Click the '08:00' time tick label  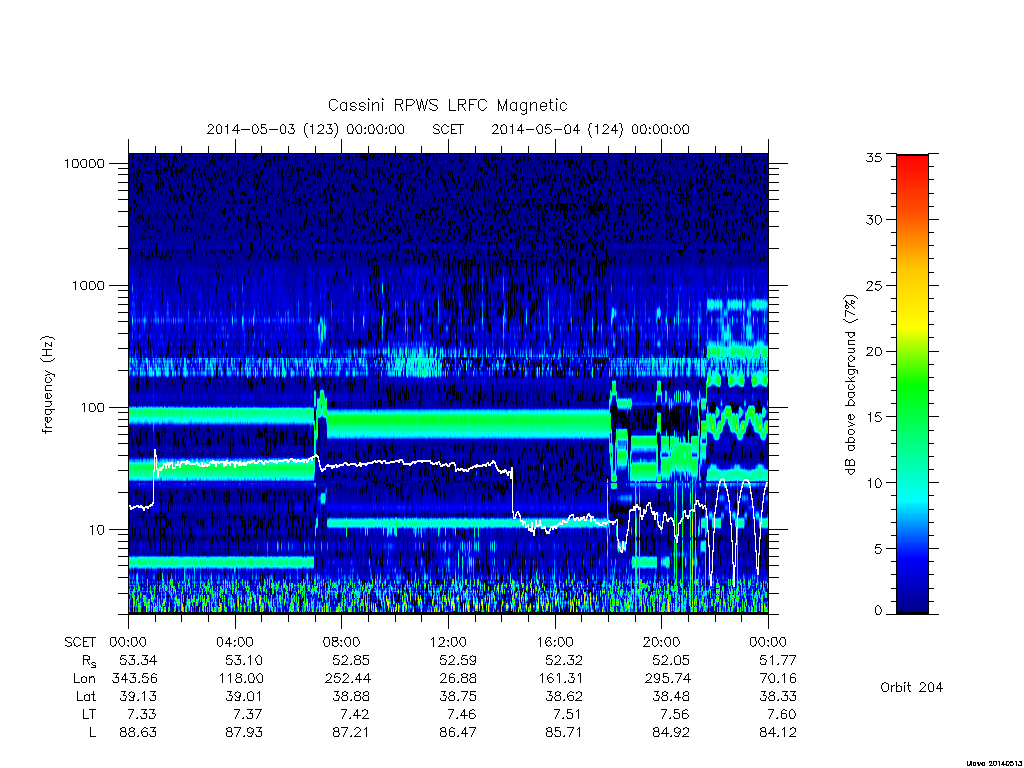click(x=342, y=642)
